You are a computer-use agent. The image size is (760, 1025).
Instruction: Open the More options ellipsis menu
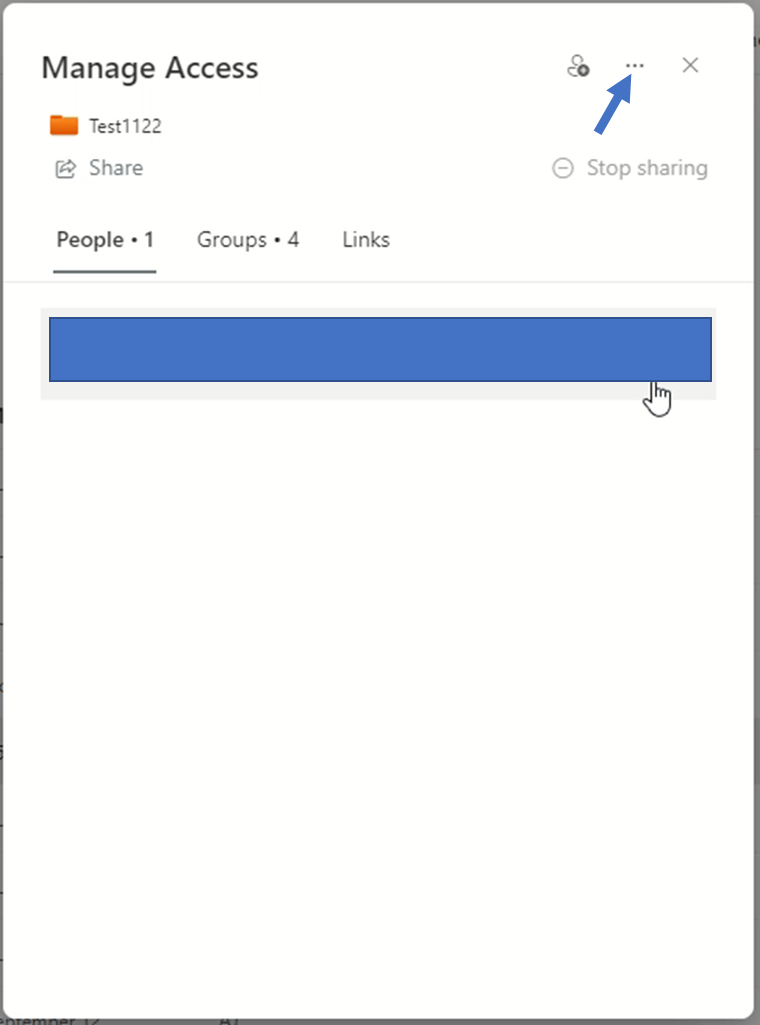pos(635,66)
